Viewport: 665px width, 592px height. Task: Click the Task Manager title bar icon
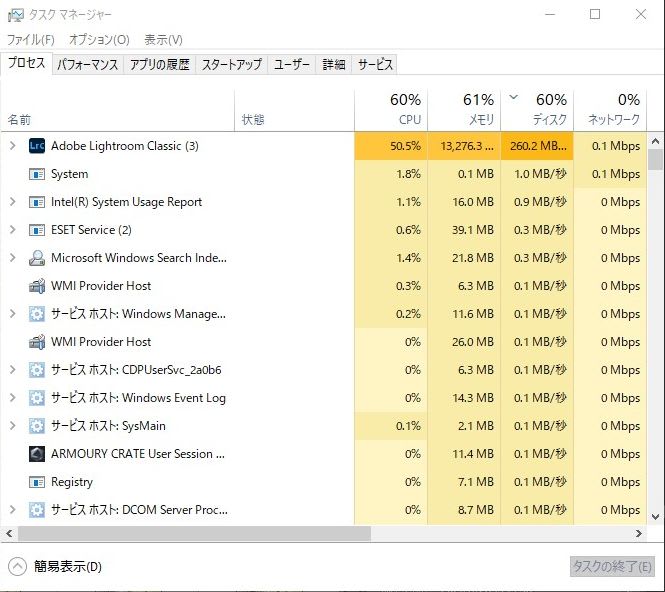(16, 15)
